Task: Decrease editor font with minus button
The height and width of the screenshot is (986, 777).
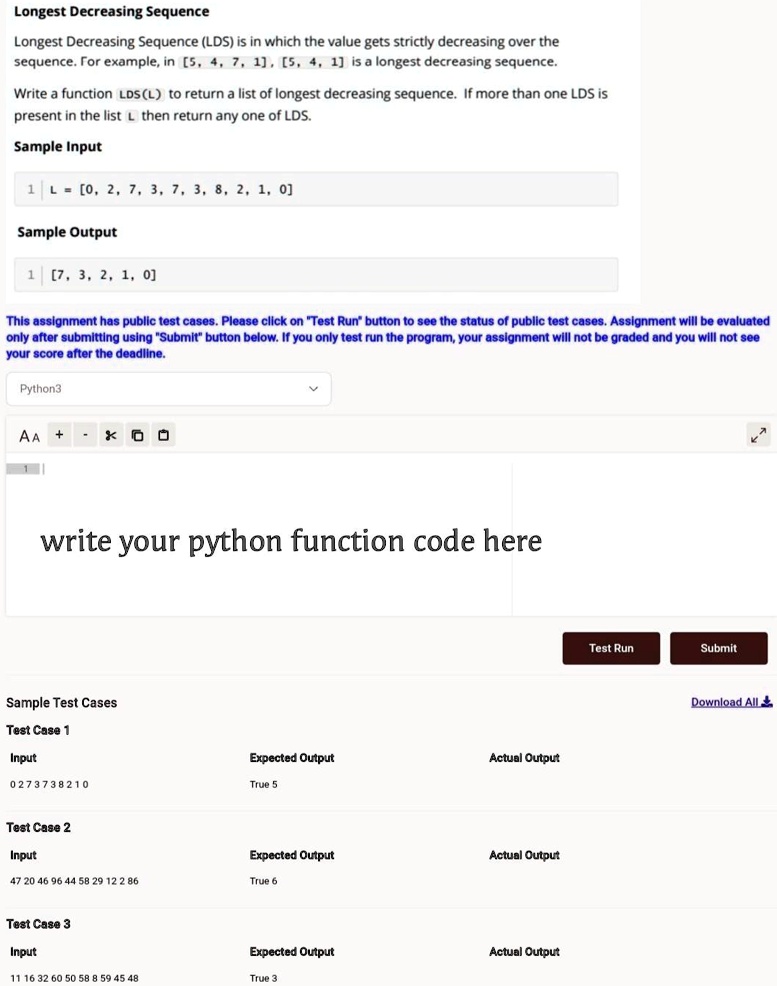Action: (x=85, y=435)
